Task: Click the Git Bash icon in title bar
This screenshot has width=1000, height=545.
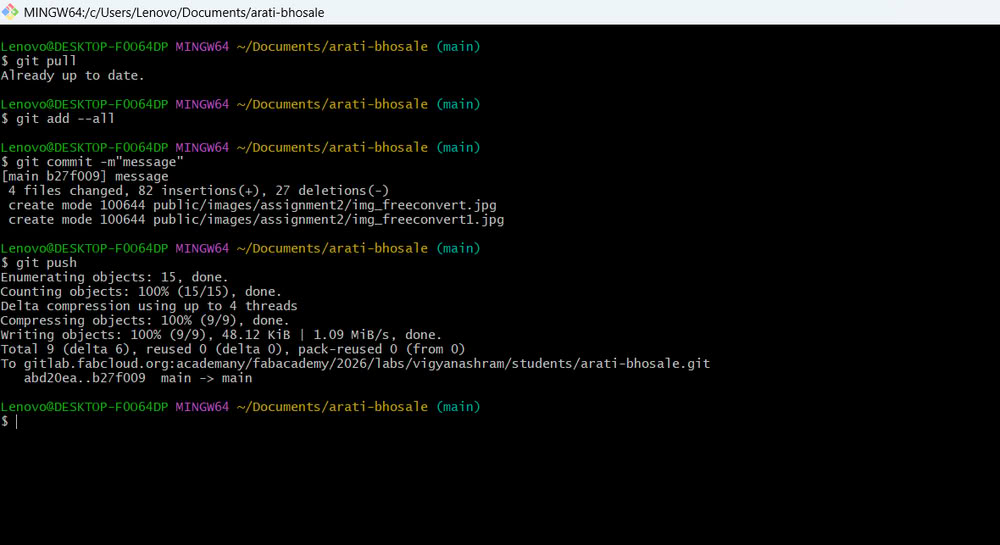Action: [x=10, y=12]
